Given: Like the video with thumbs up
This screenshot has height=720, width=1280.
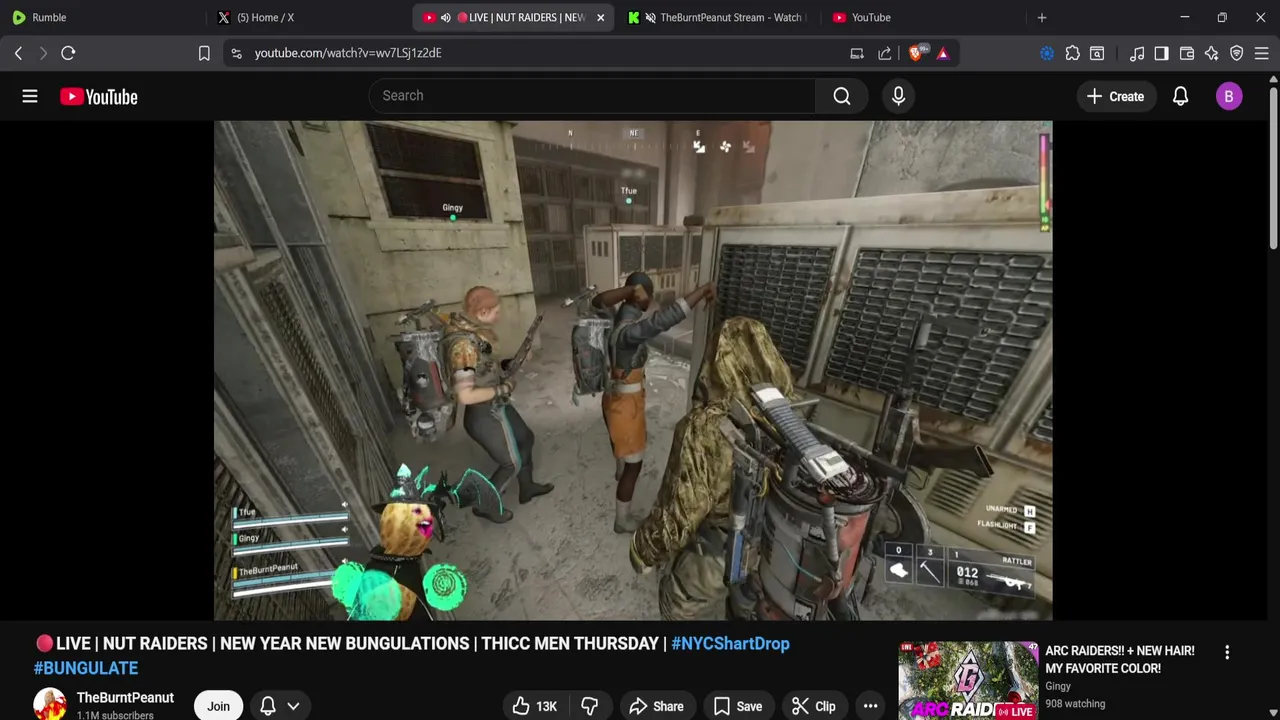Looking at the screenshot, I should 534,706.
